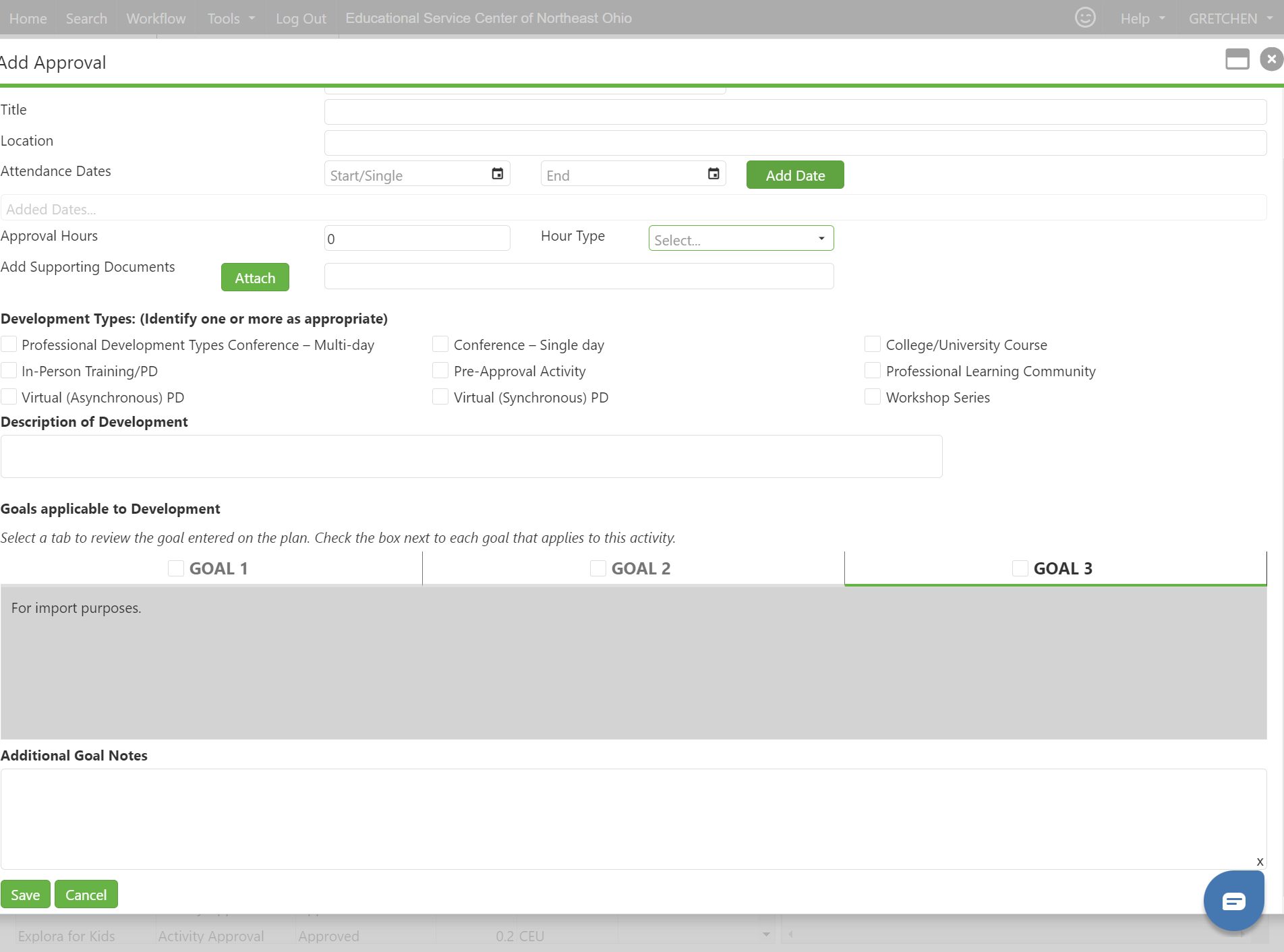The image size is (1284, 952).
Task: Check College/University Course
Action: click(x=873, y=345)
